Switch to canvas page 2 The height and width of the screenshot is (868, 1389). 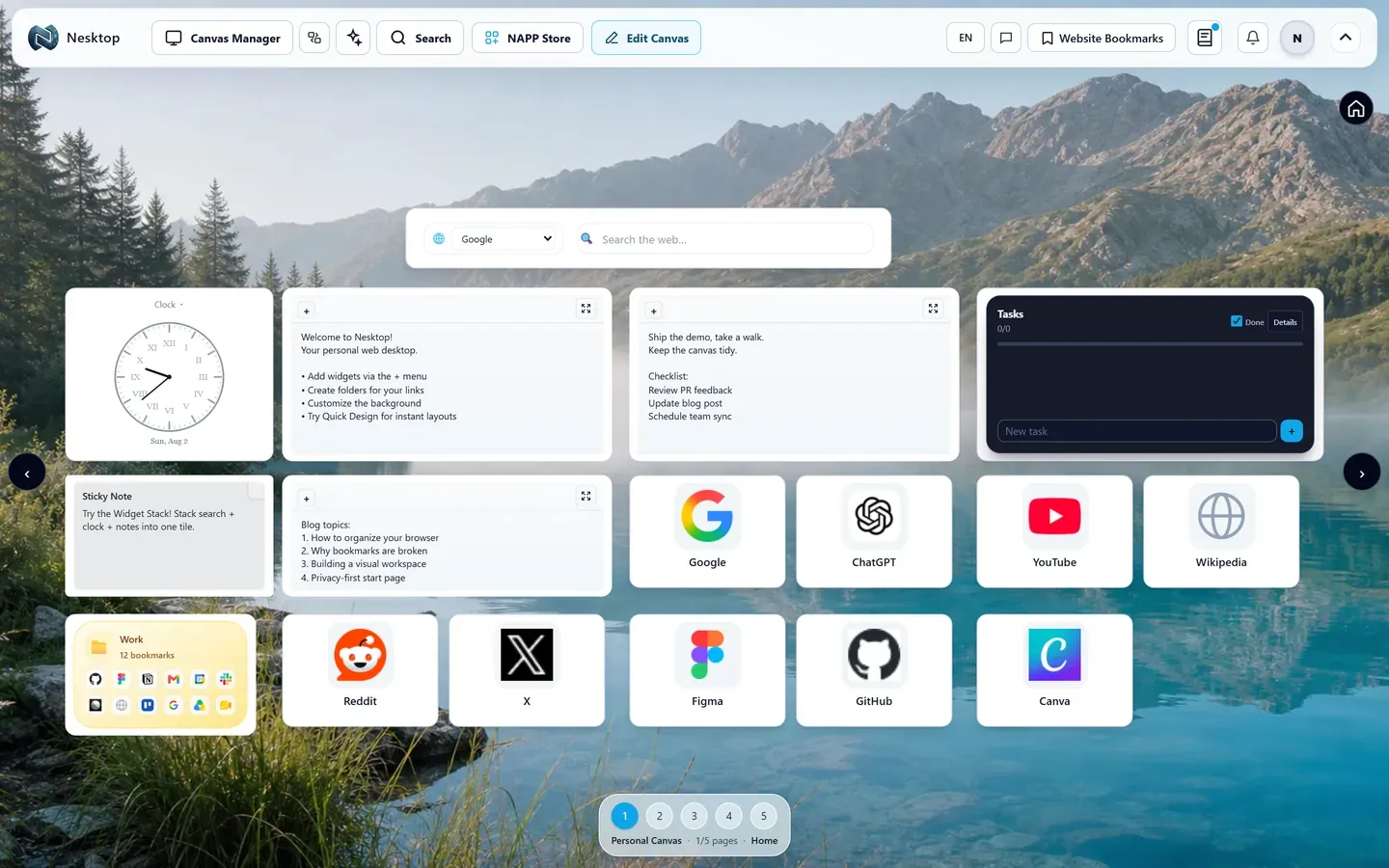[x=660, y=816]
